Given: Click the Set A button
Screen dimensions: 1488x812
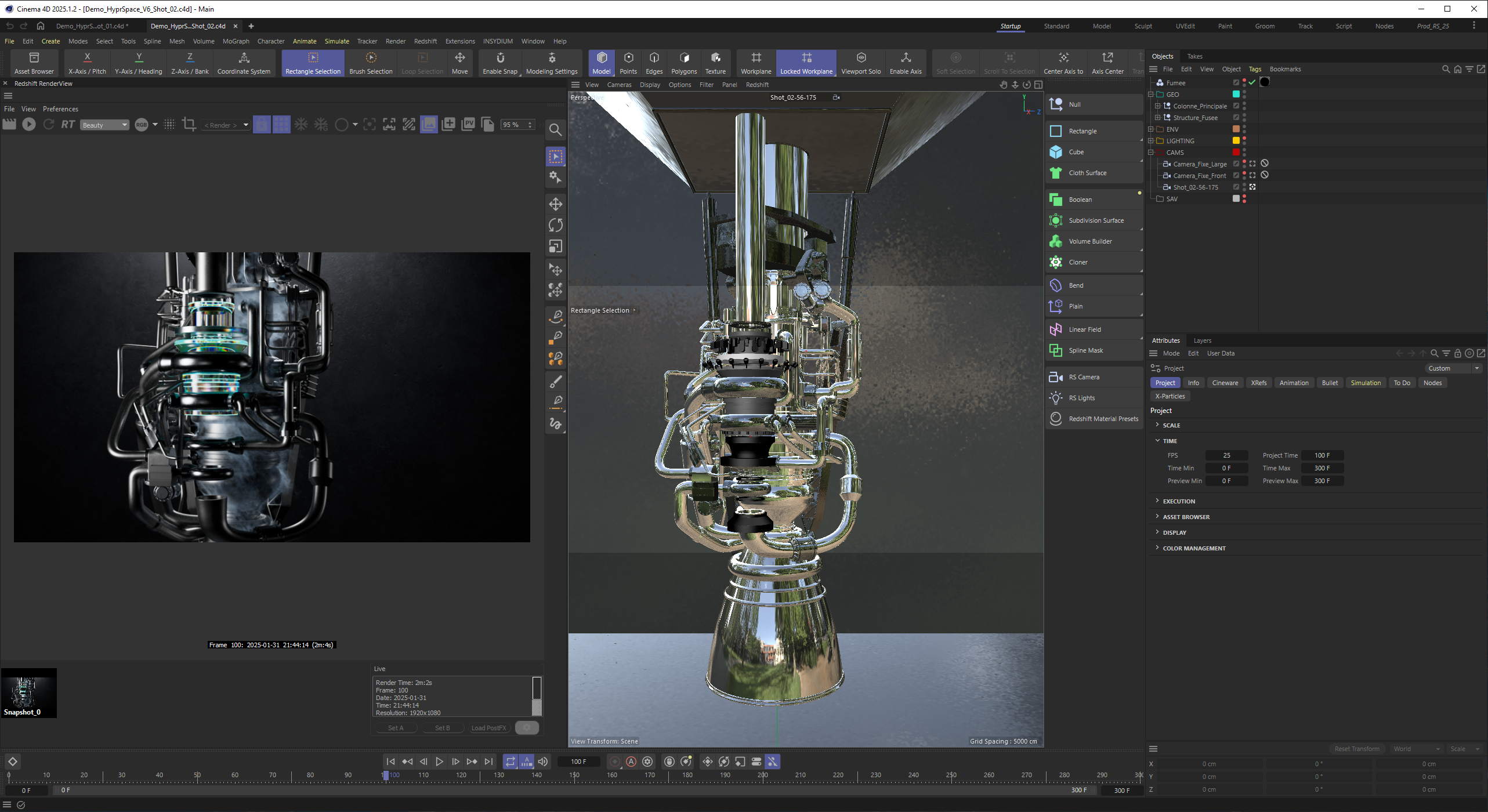Looking at the screenshot, I should coord(396,728).
